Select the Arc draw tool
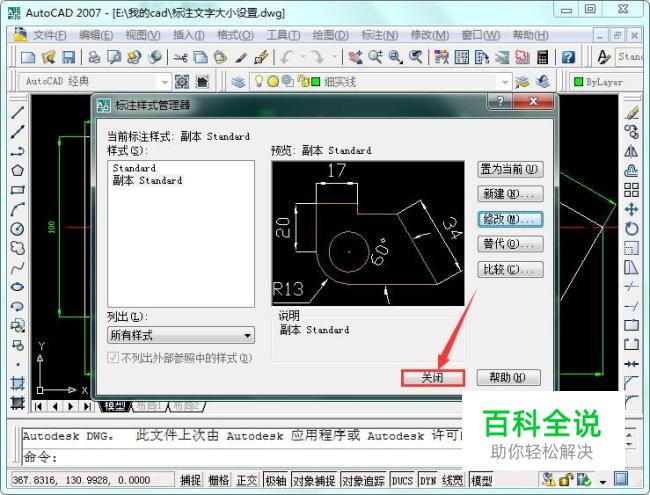Screen dimensions: 650x495 (x=17, y=209)
